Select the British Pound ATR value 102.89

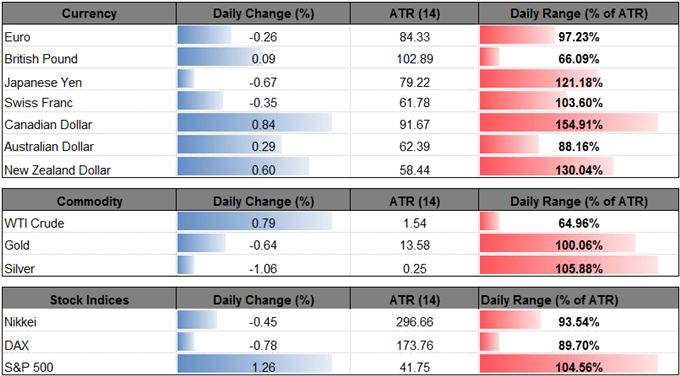pos(414,59)
